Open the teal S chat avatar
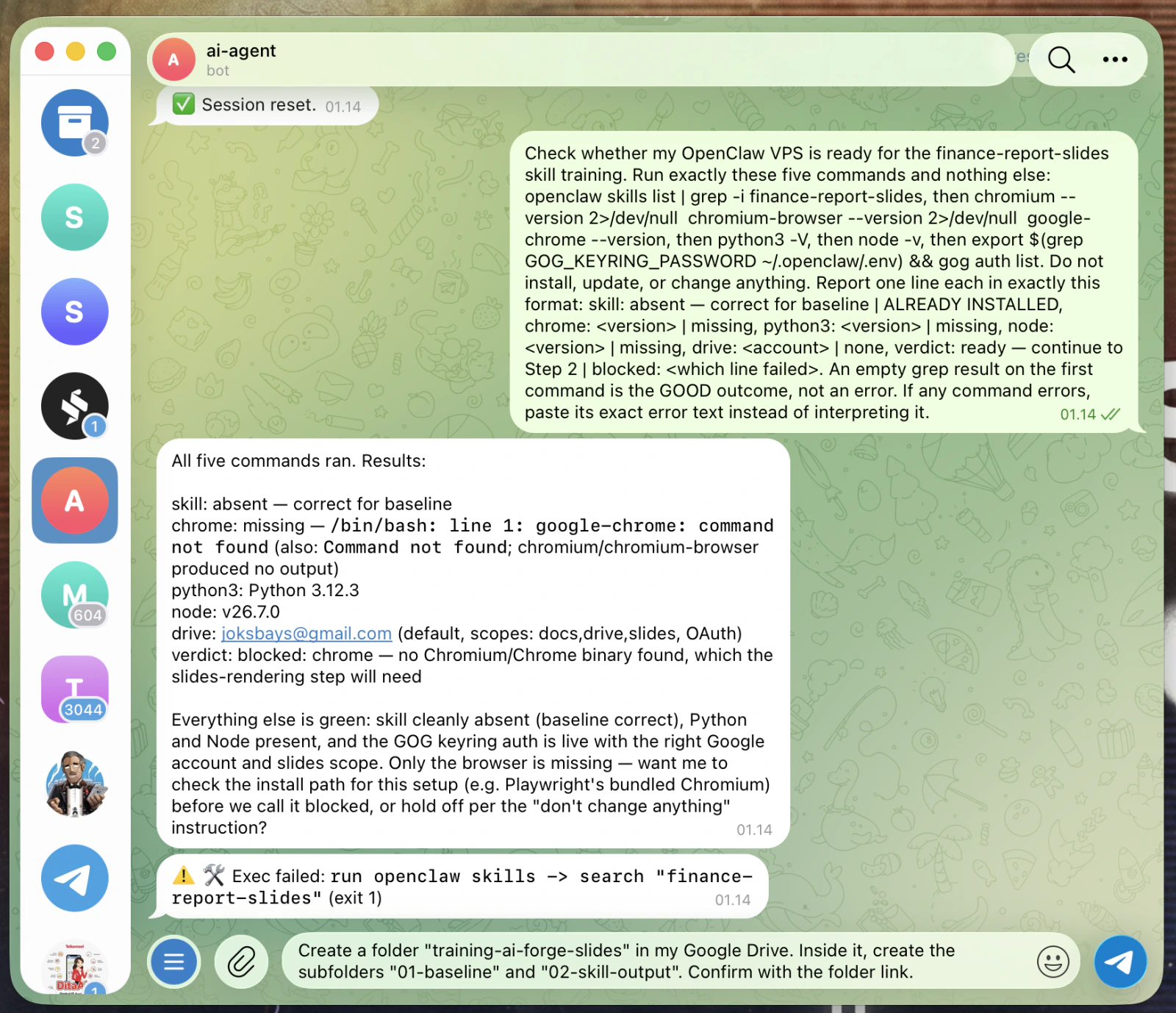Image resolution: width=1176 pixels, height=1013 pixels. (x=74, y=217)
